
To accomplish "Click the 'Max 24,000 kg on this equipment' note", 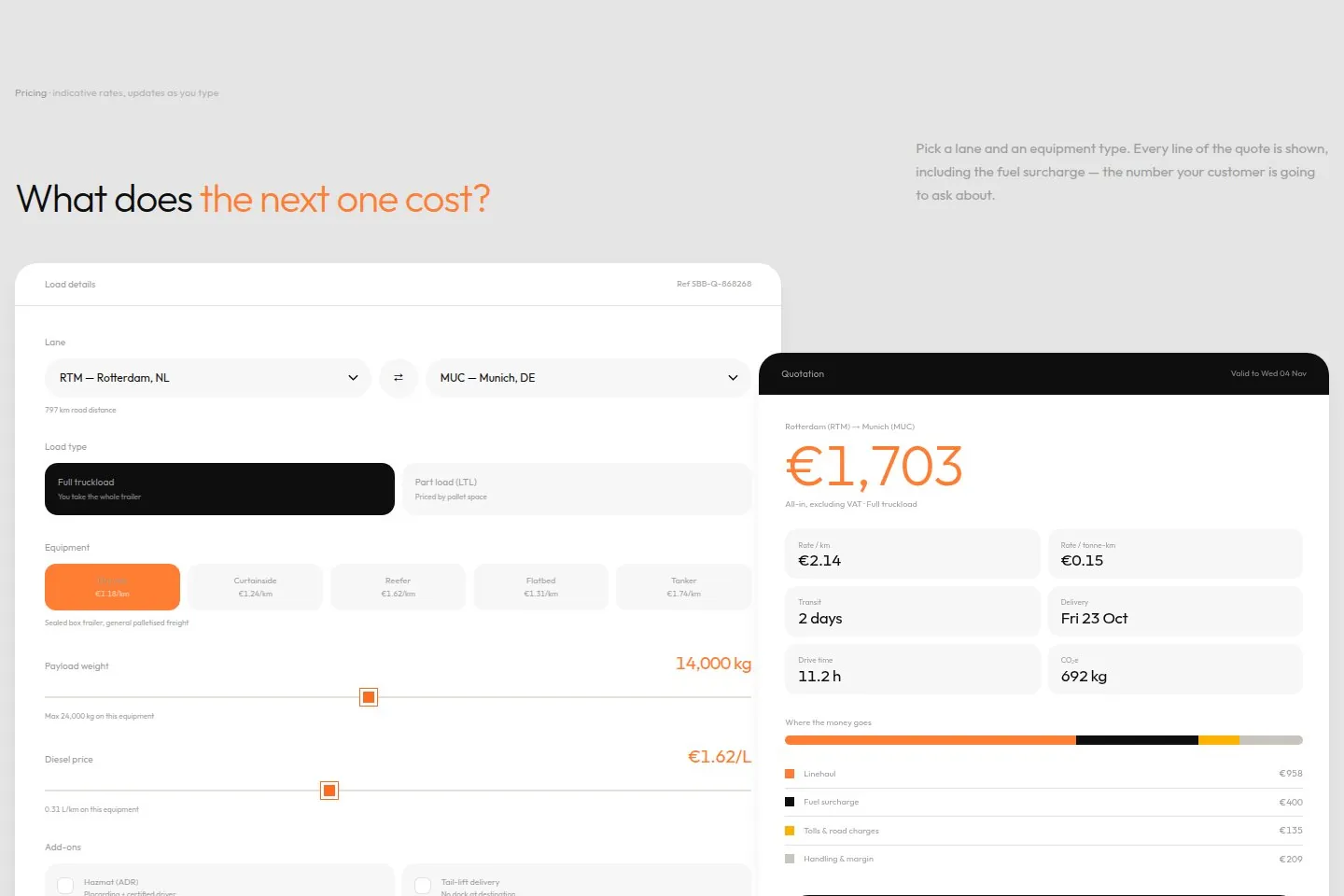I will [99, 716].
